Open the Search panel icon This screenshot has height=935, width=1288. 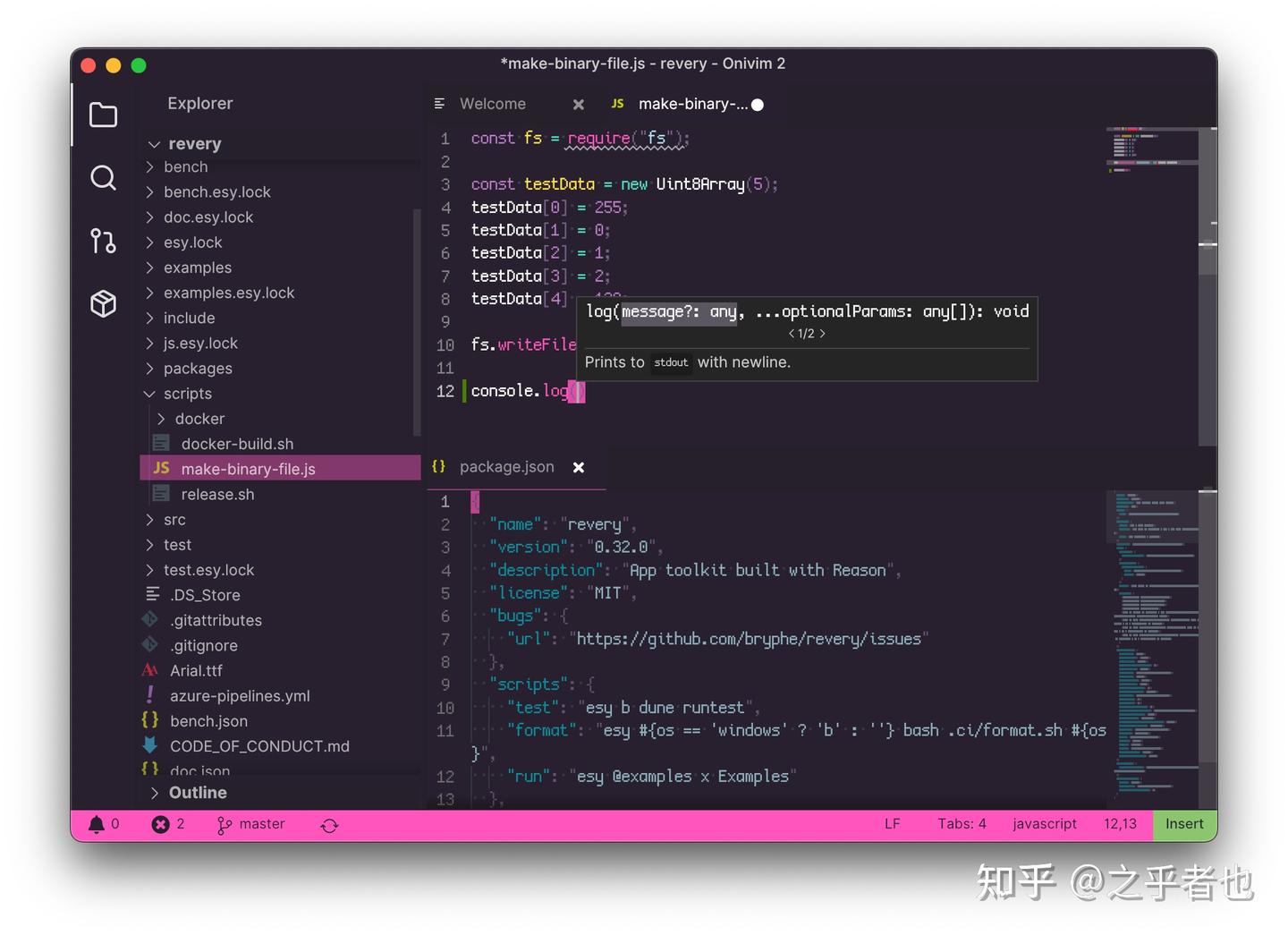coord(103,178)
